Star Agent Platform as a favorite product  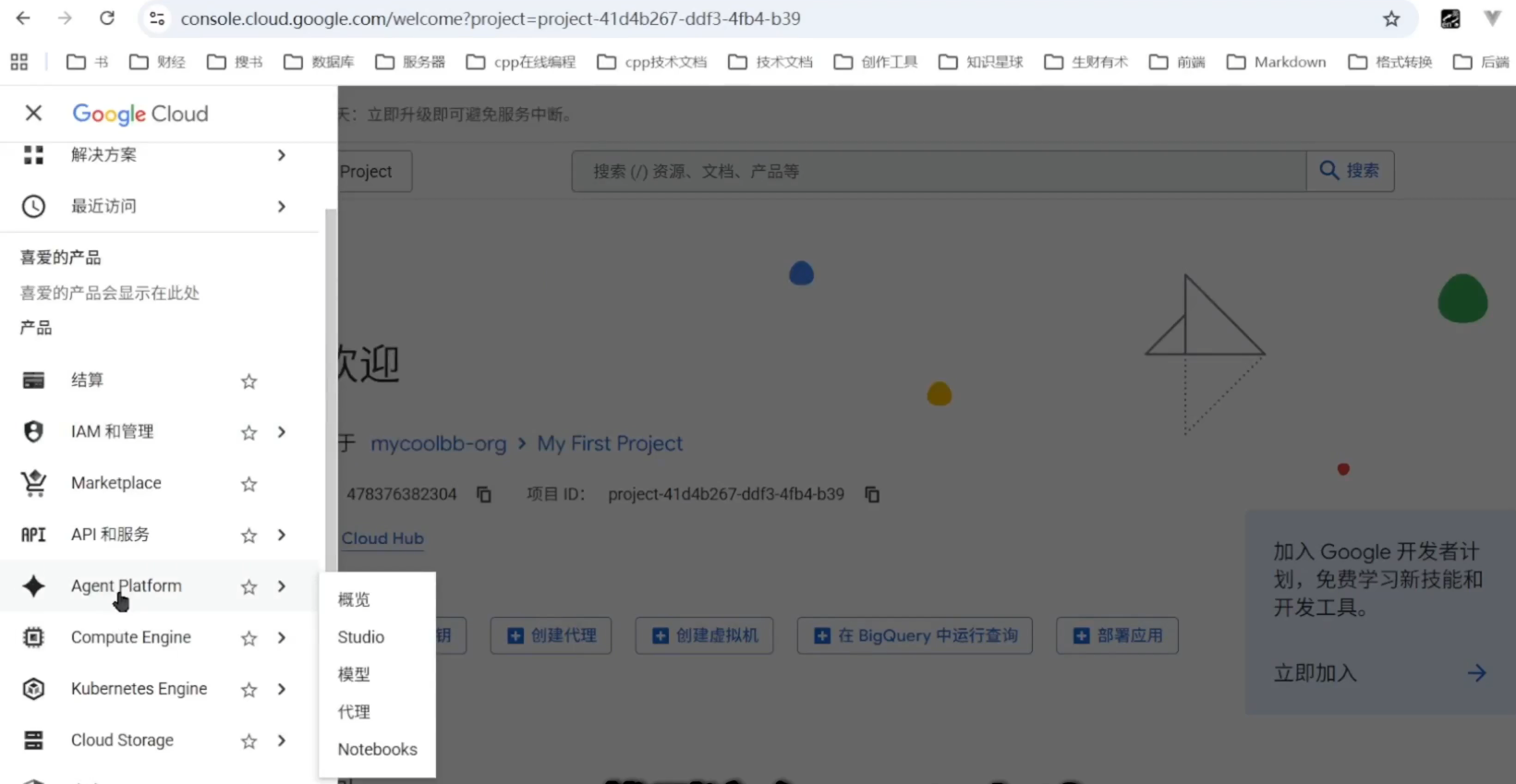pyautogui.click(x=249, y=586)
